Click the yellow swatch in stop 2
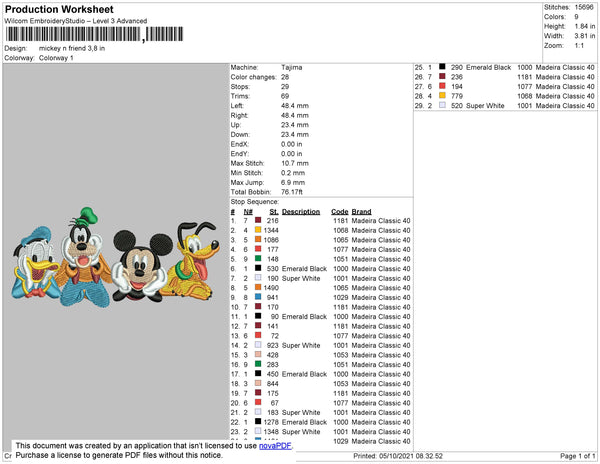 tap(258, 230)
